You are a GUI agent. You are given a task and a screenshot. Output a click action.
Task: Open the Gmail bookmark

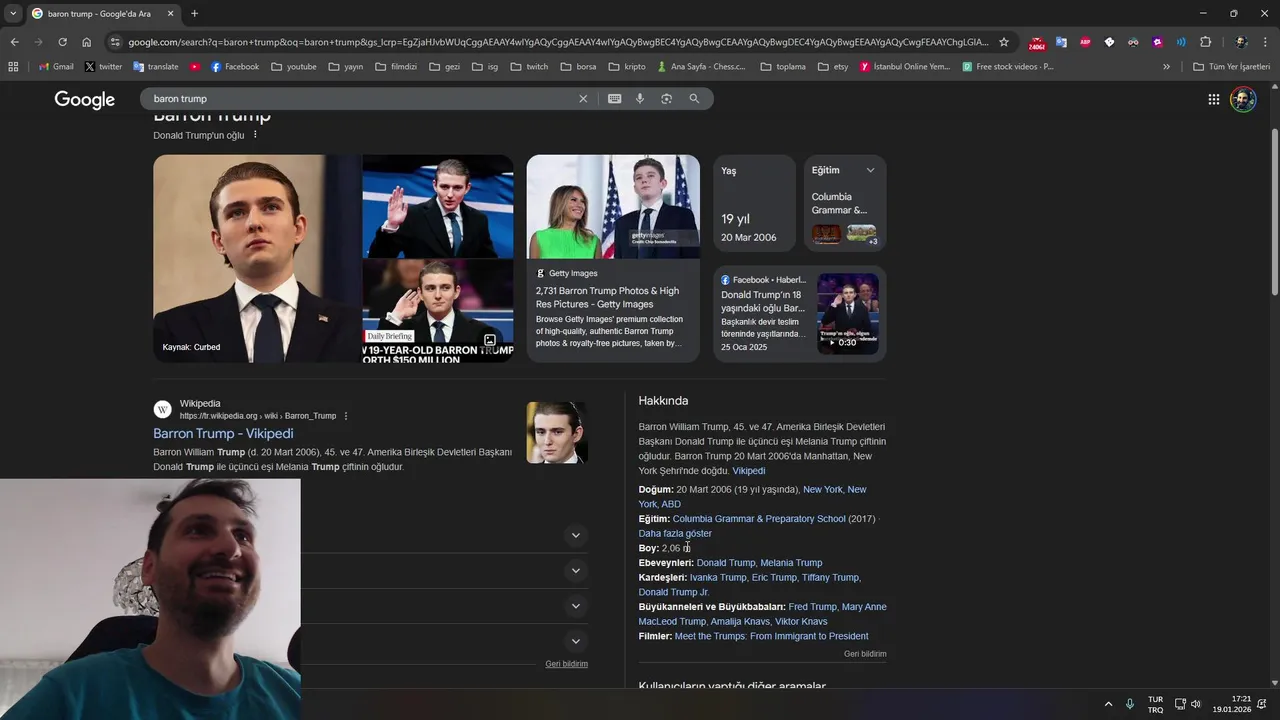(56, 67)
